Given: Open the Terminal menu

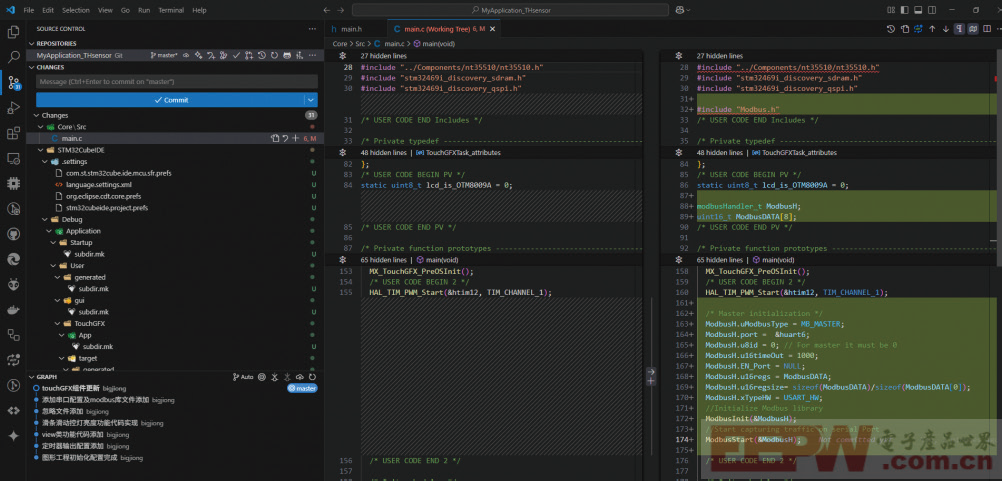Looking at the screenshot, I should (x=171, y=10).
